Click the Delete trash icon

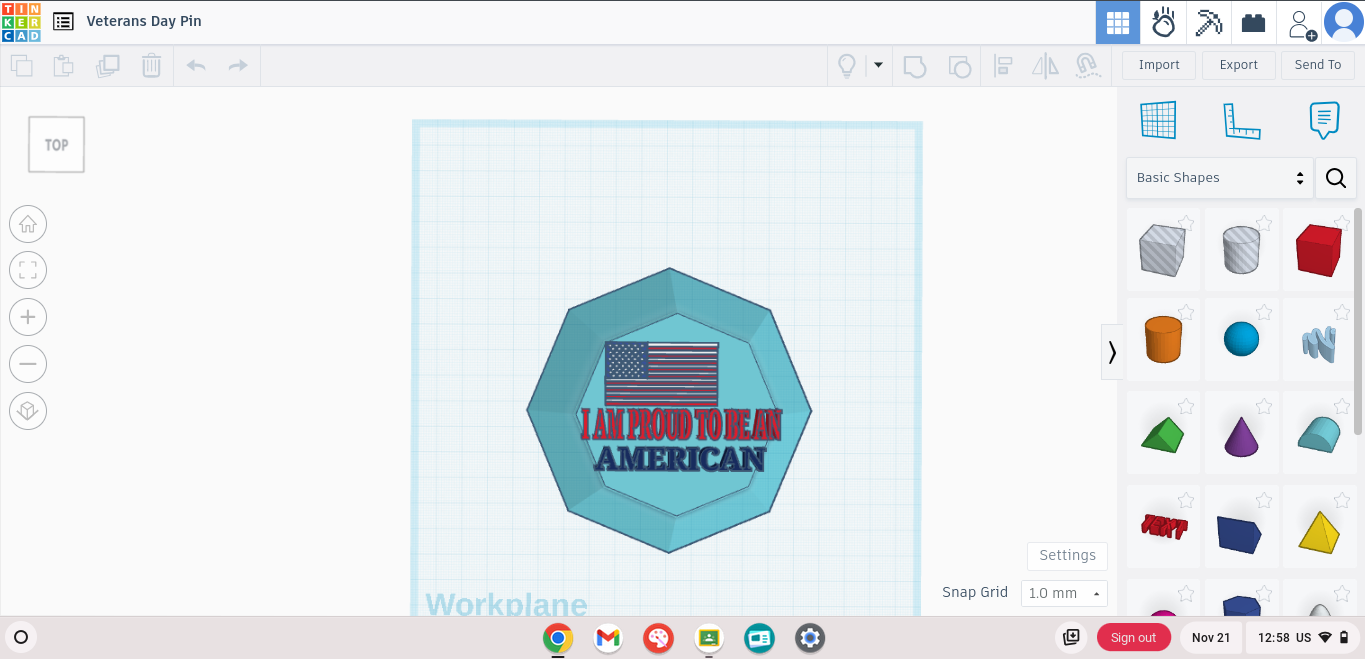click(x=151, y=66)
